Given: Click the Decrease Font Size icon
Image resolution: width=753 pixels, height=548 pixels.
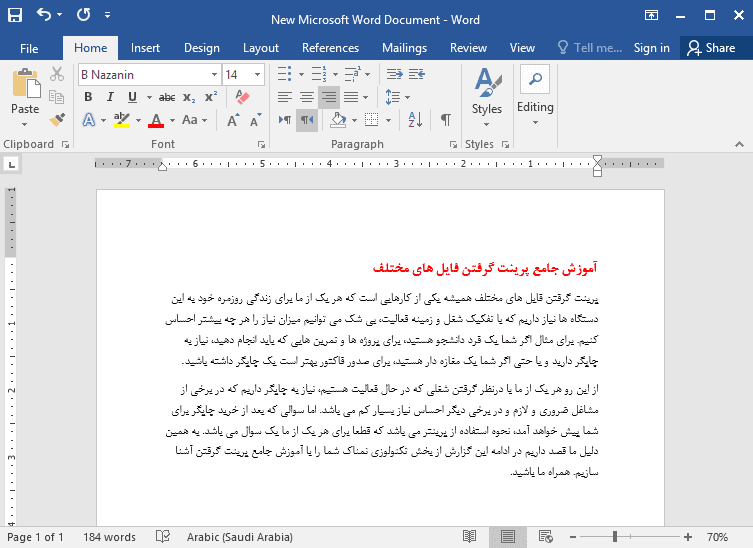Looking at the screenshot, I should [255, 120].
